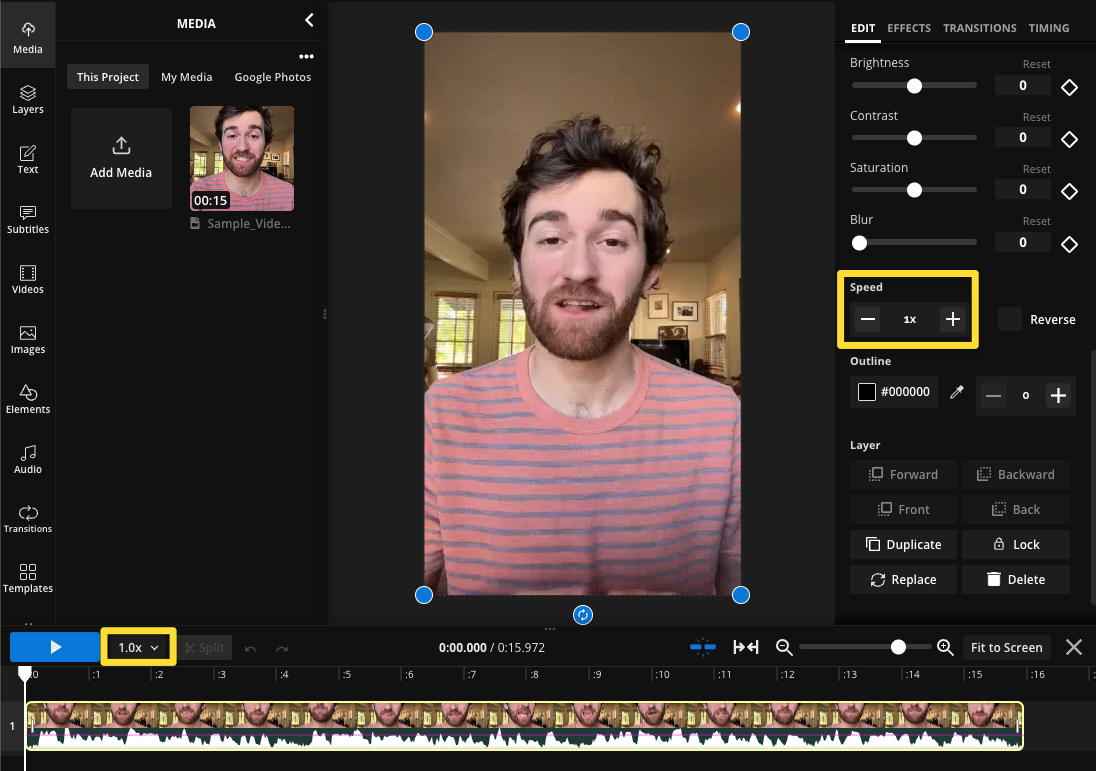Open the 1.0x playback speed dropdown
Screen dimensions: 1096x771
tap(138, 648)
